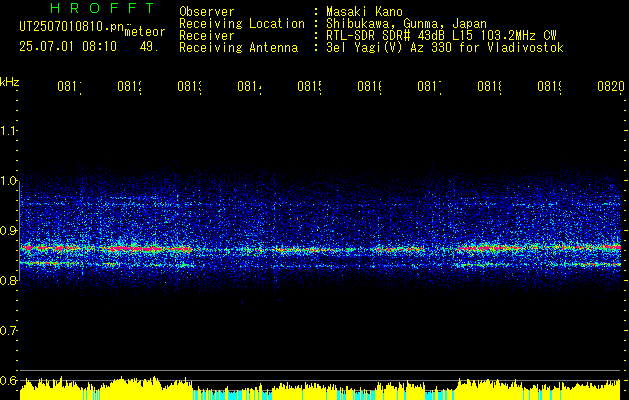Click the 0.6 frequency axis label
The width and height of the screenshot is (629, 400).
point(10,380)
